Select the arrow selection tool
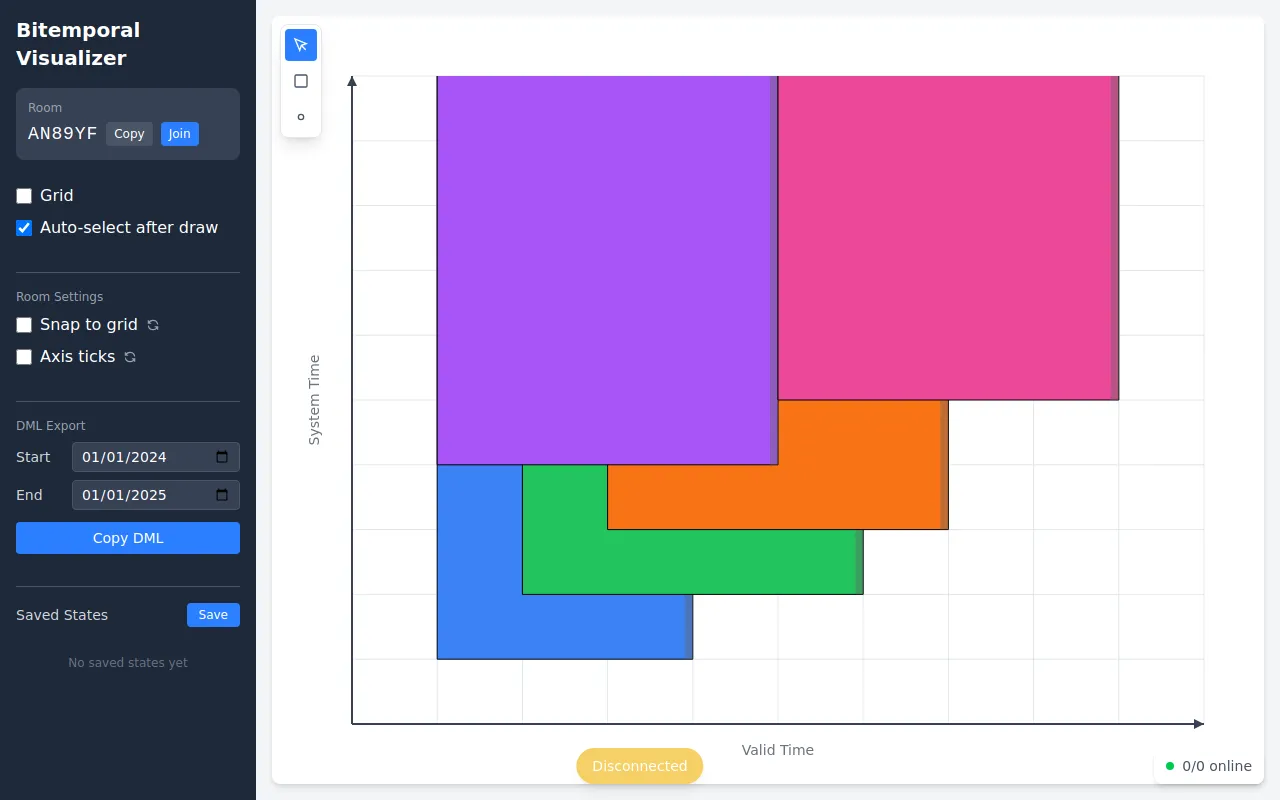 coord(301,44)
